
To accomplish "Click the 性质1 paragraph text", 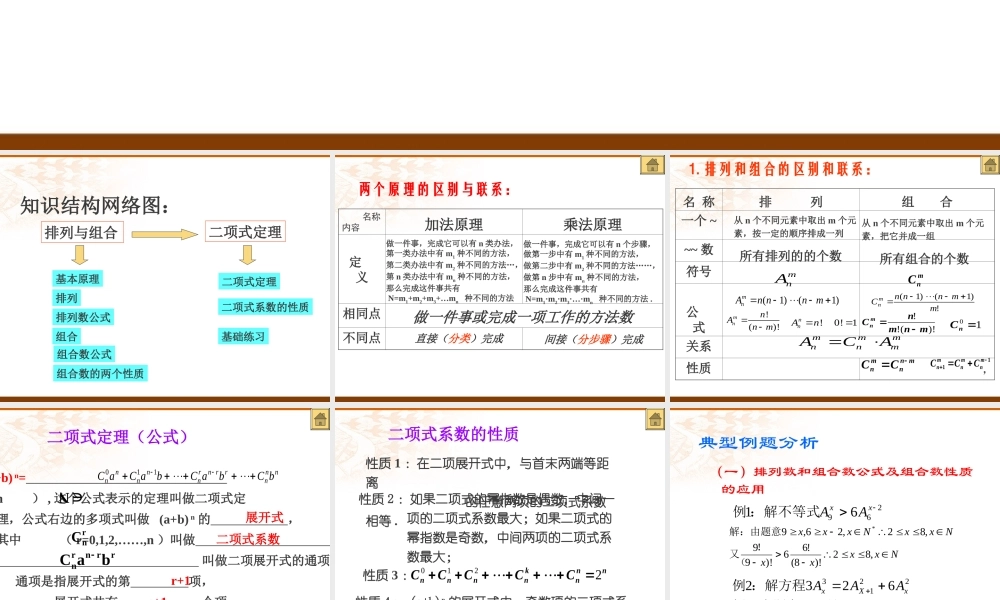I will 487,472.
